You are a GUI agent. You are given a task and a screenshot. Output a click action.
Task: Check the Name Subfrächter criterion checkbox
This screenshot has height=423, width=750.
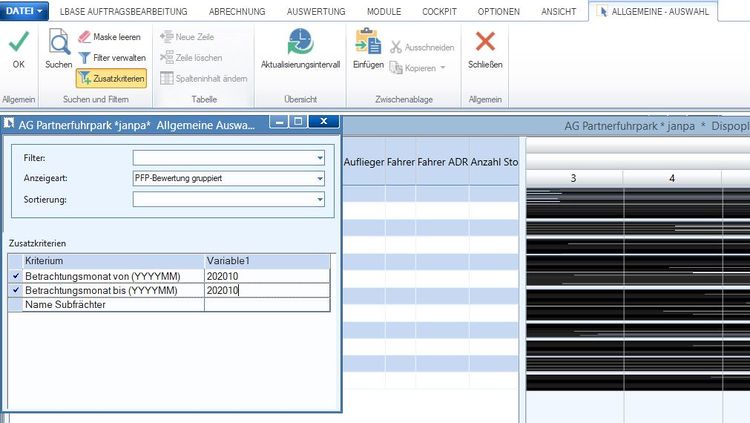tap(16, 304)
